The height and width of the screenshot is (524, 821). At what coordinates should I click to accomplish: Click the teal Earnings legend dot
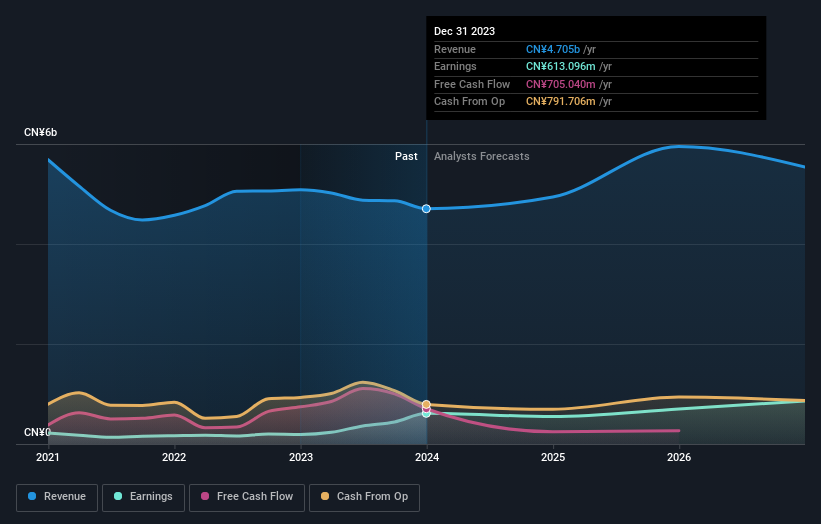[x=118, y=496]
